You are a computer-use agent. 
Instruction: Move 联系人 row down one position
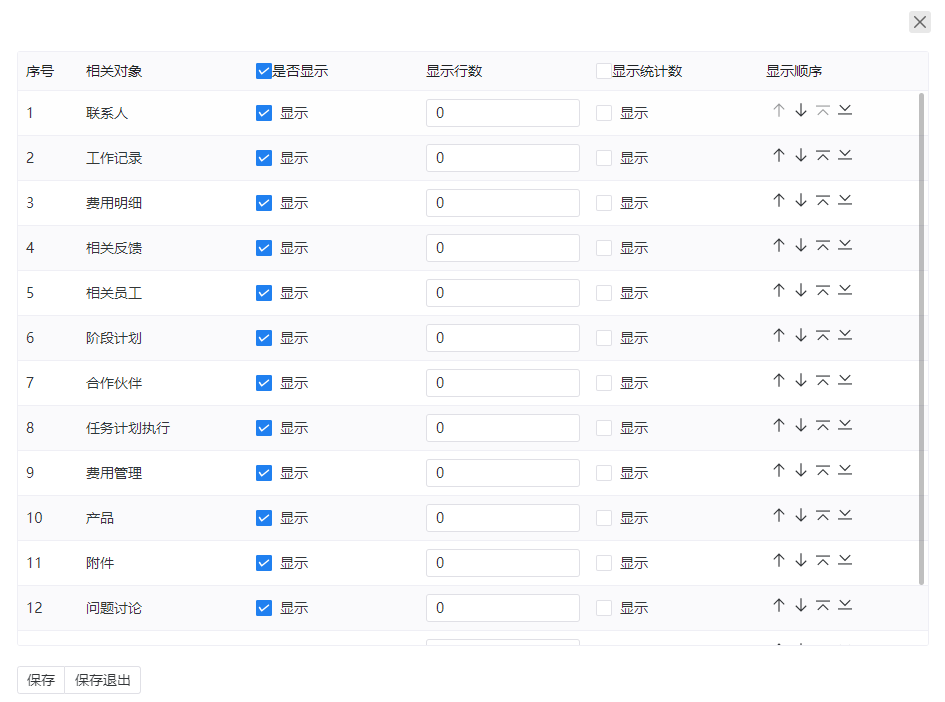(801, 110)
